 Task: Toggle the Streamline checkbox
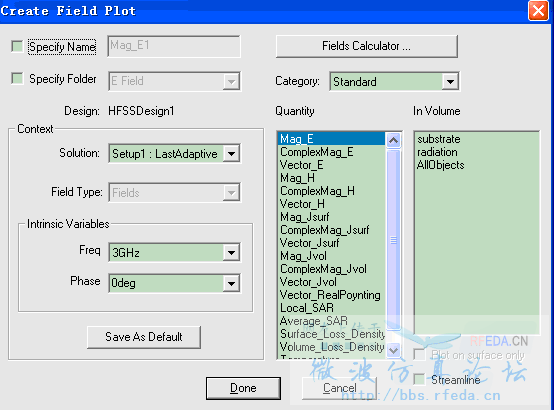click(419, 379)
